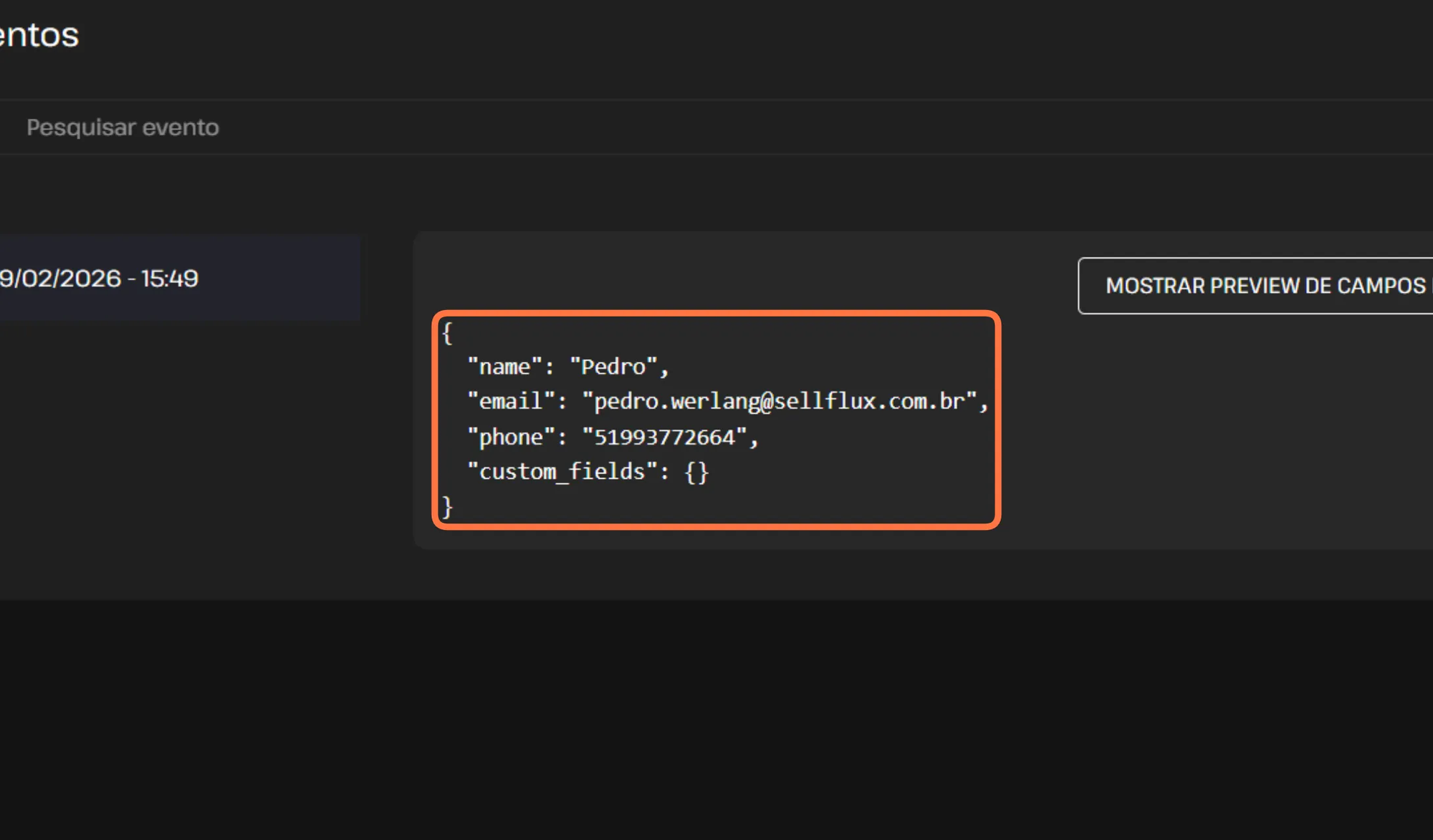Click the page heading ending in 'entos'
Viewport: 1433px width, 840px height.
coord(39,34)
